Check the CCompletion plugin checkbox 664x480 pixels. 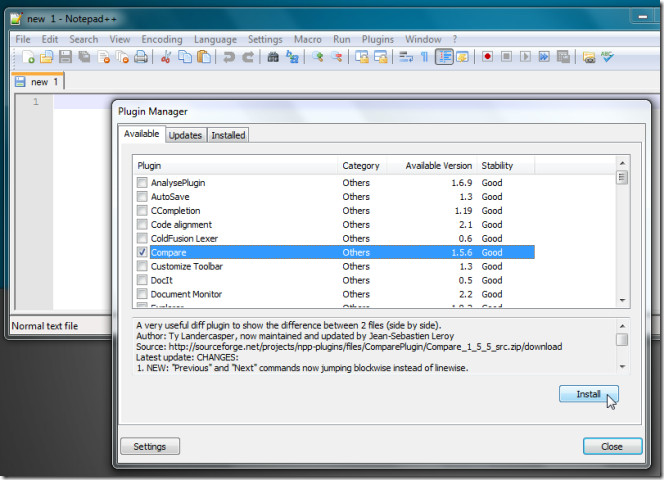(x=142, y=211)
